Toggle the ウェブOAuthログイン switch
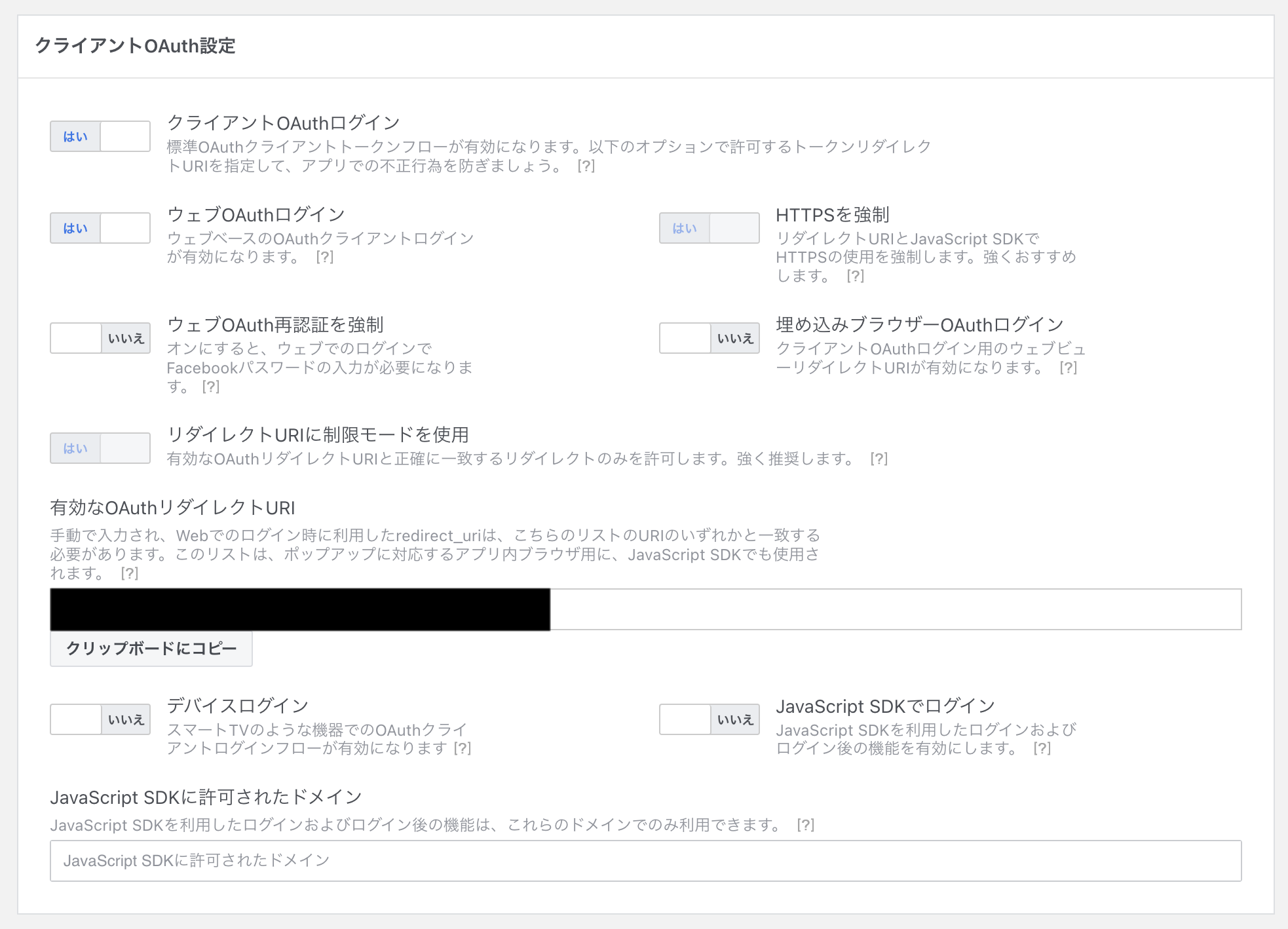 tap(100, 228)
